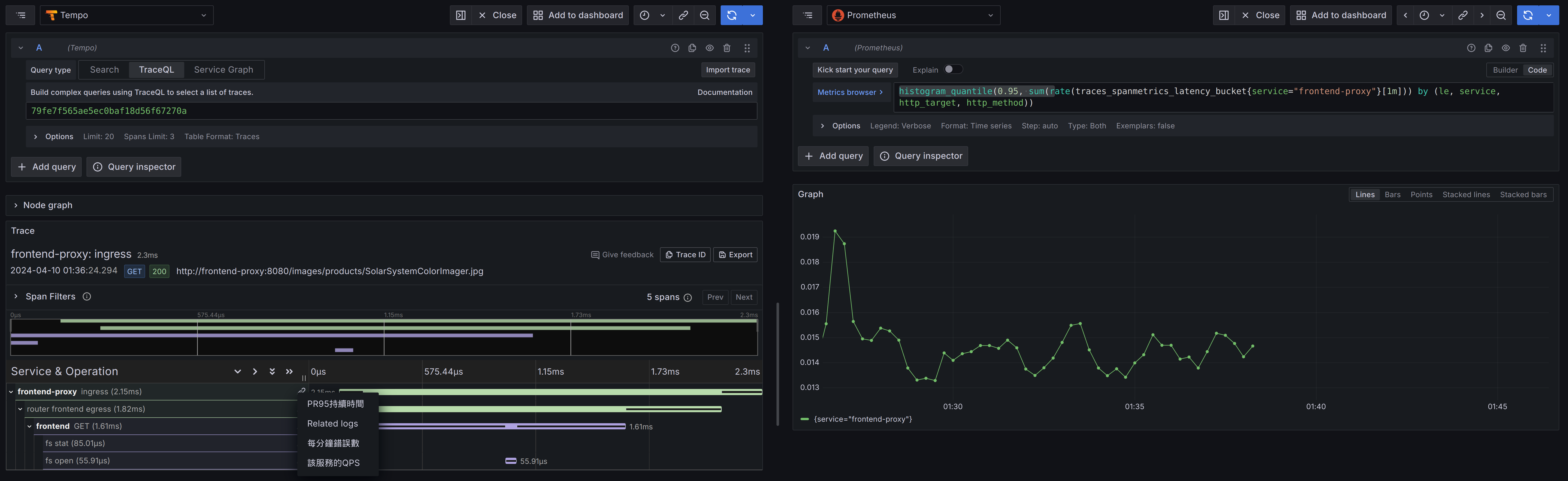The image size is (1568, 481).
Task: Open the Tempo pane time picker clock icon
Action: click(645, 15)
